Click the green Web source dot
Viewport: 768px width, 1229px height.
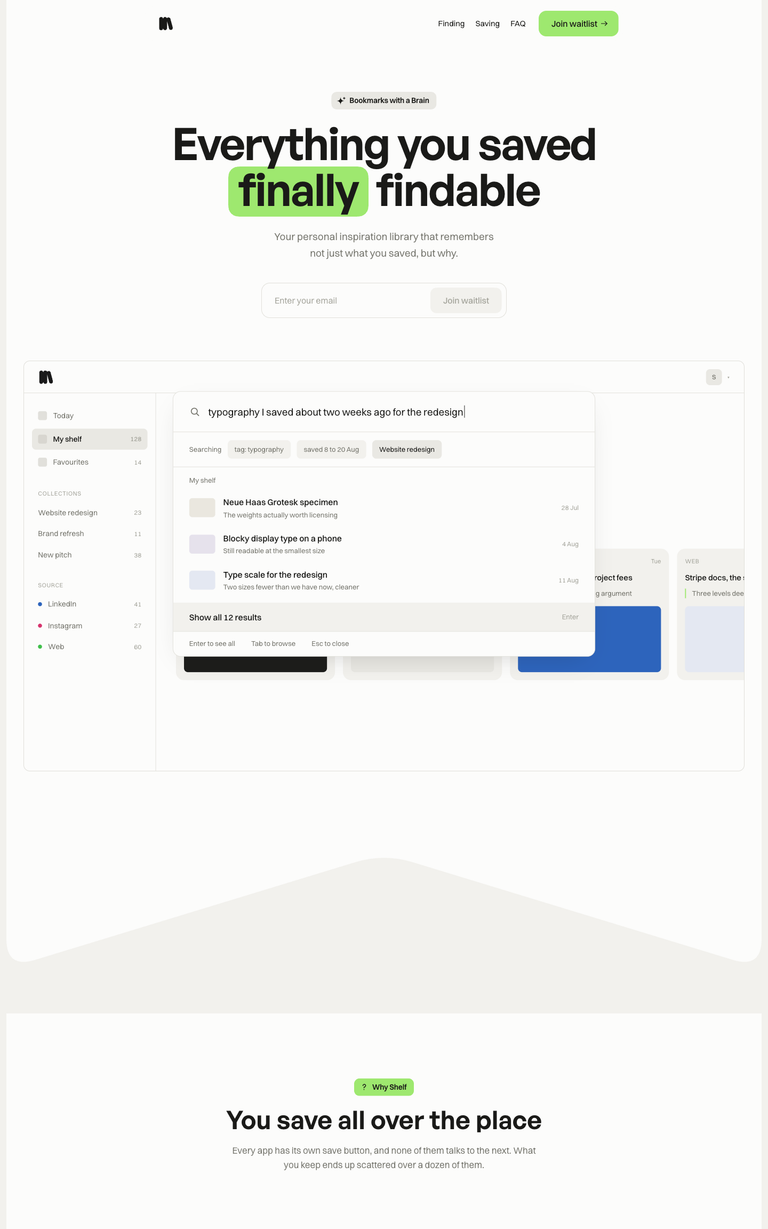click(x=40, y=647)
